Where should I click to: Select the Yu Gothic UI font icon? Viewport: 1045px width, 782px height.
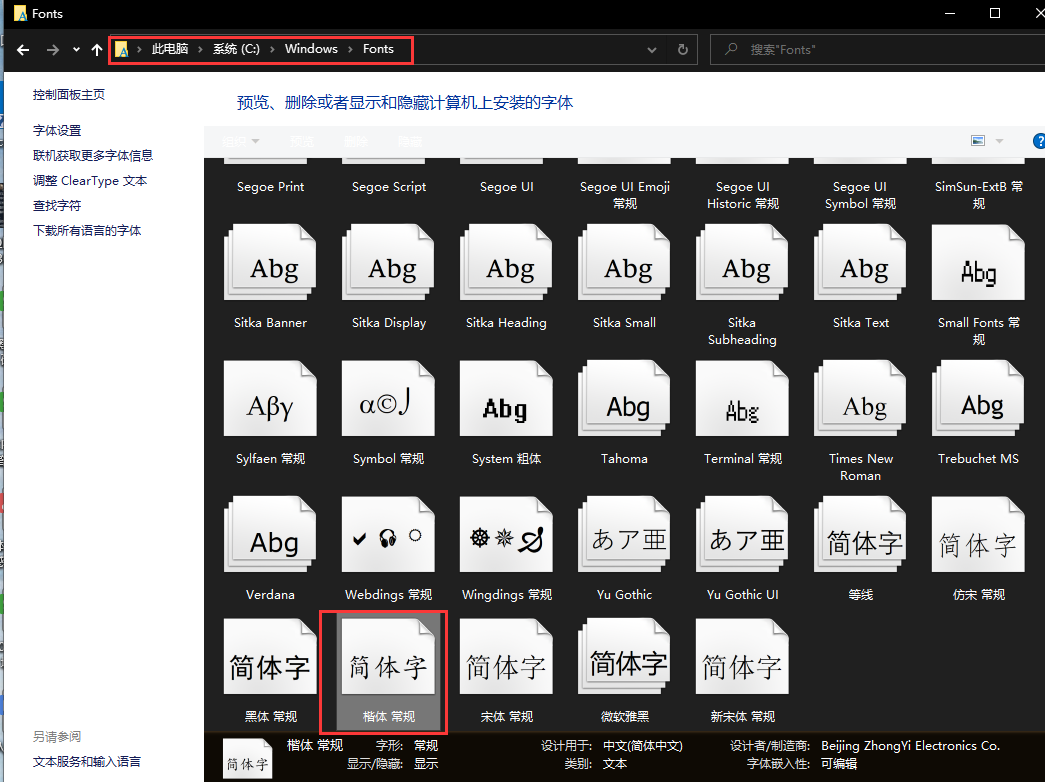click(742, 535)
